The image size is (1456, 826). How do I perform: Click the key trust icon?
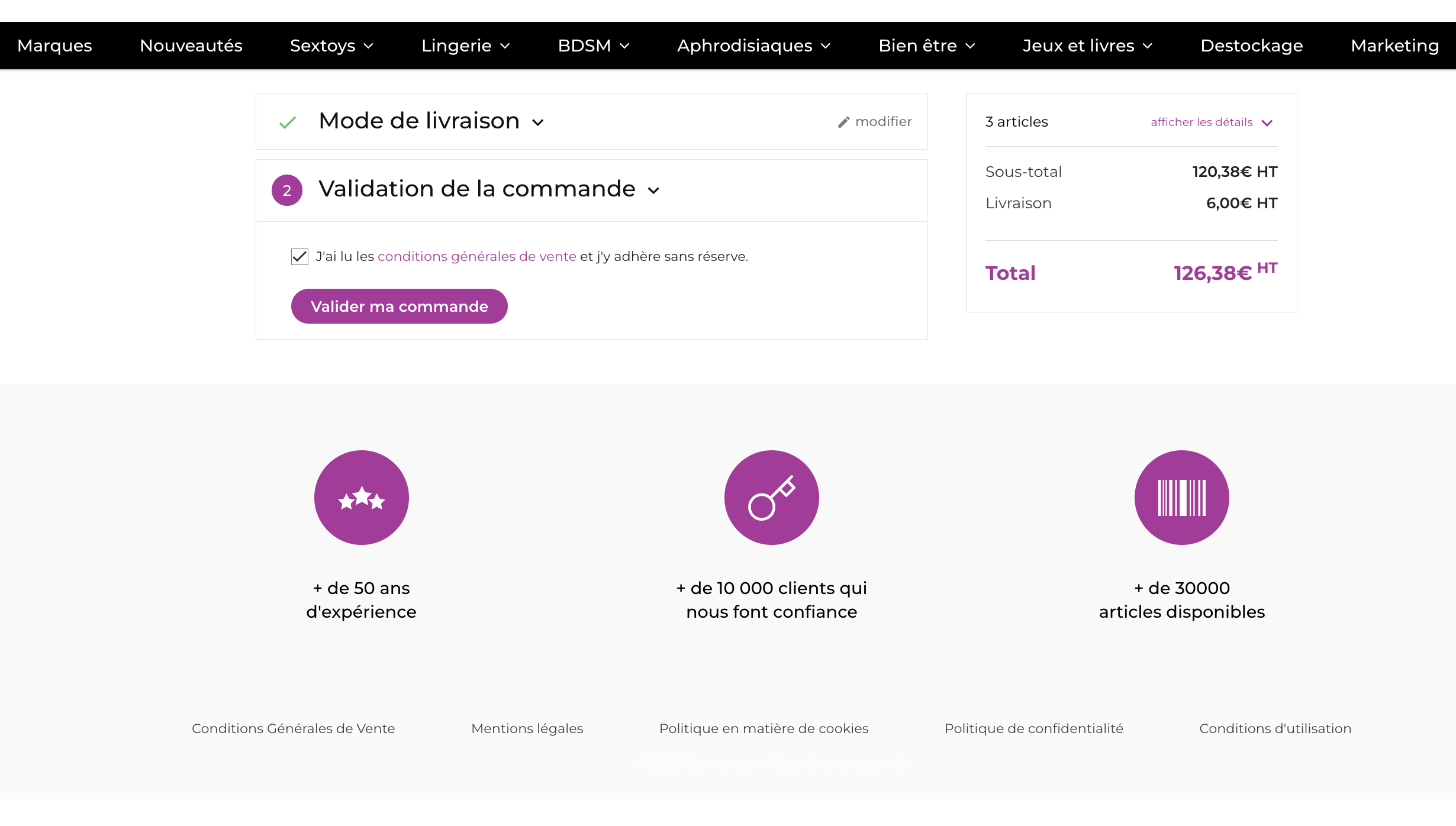771,498
